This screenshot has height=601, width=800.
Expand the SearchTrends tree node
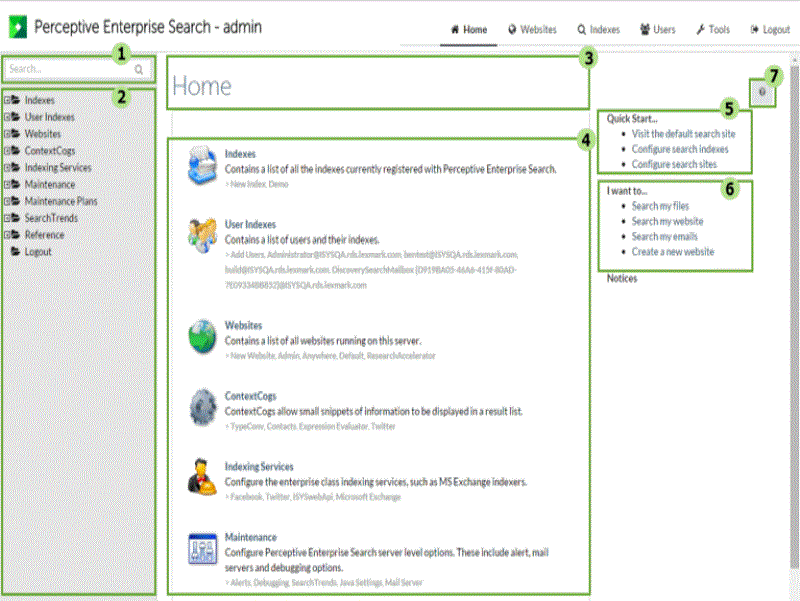7,218
